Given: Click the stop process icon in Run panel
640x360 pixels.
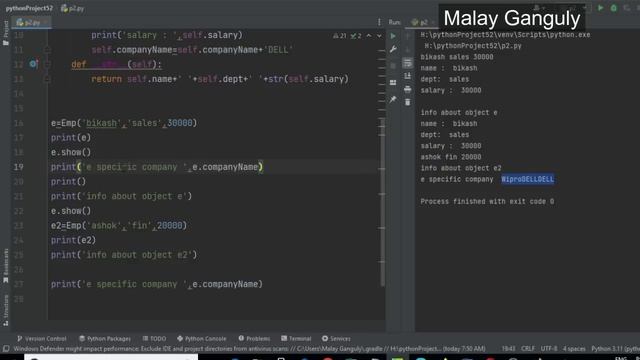Looking at the screenshot, I should (x=393, y=65).
